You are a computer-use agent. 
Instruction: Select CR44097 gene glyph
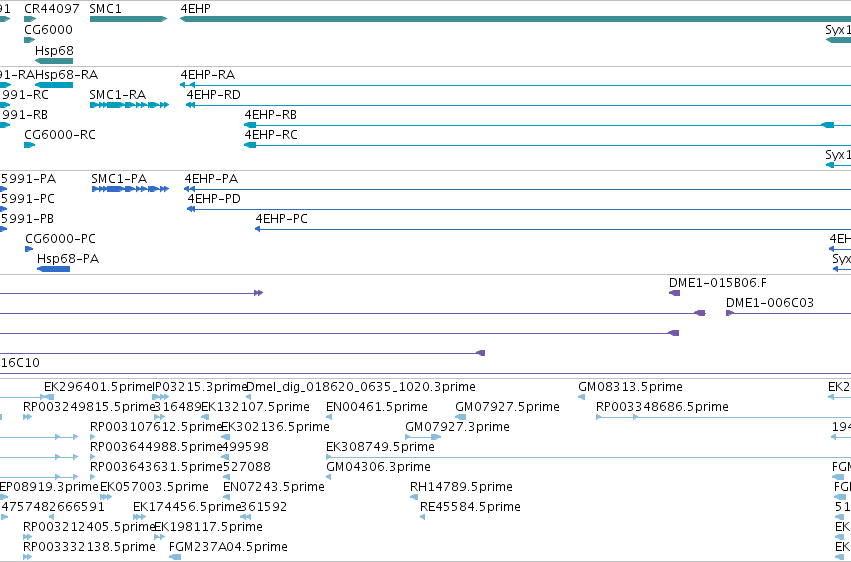pos(30,19)
